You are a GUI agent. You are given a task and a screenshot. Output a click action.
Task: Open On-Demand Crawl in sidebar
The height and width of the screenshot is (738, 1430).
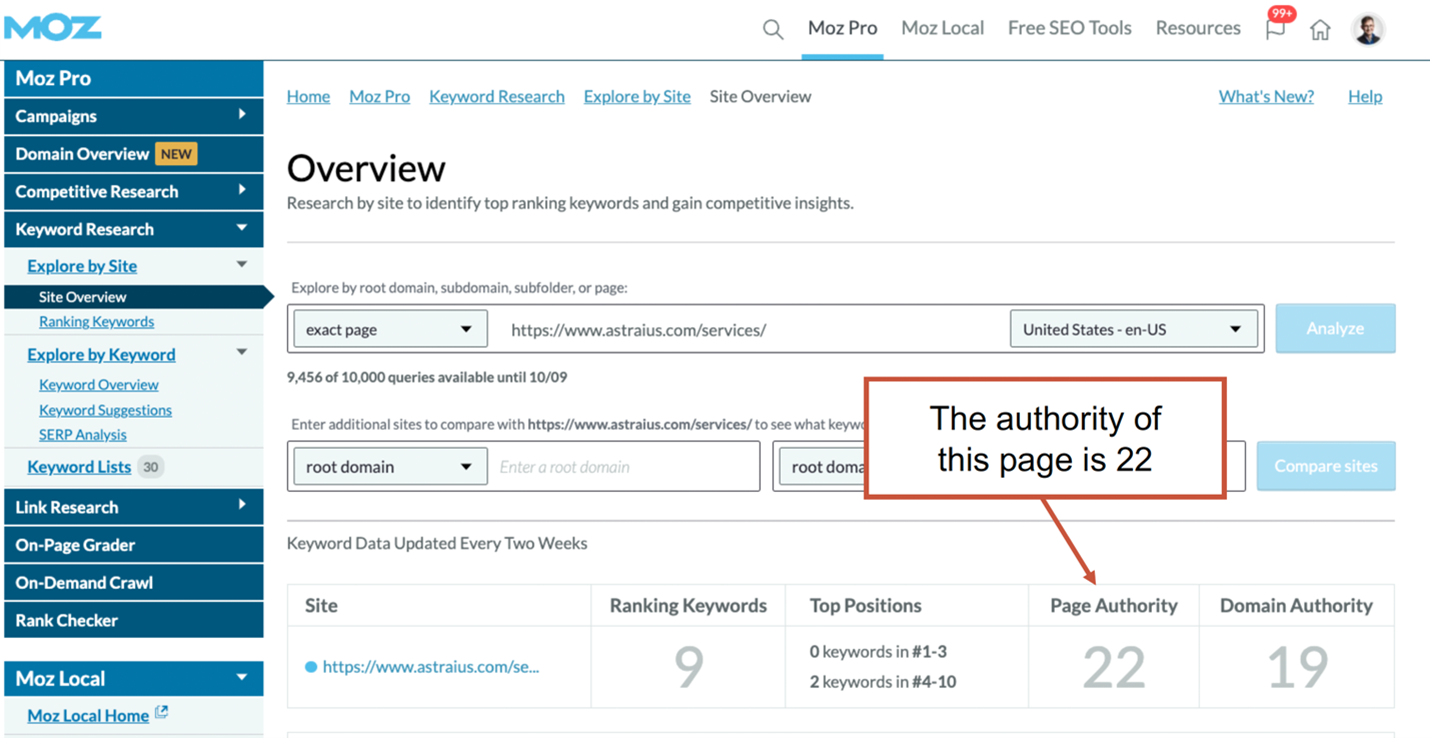point(134,583)
